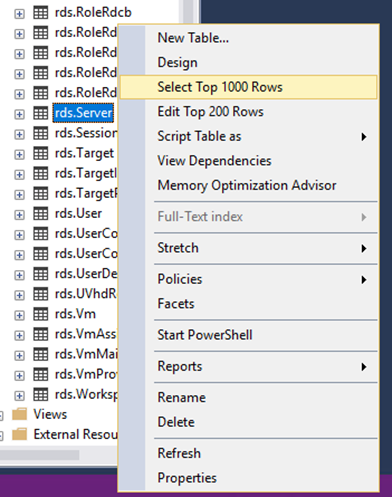Click the table icon next to rds.Vm
The image size is (392, 497).
41,314
